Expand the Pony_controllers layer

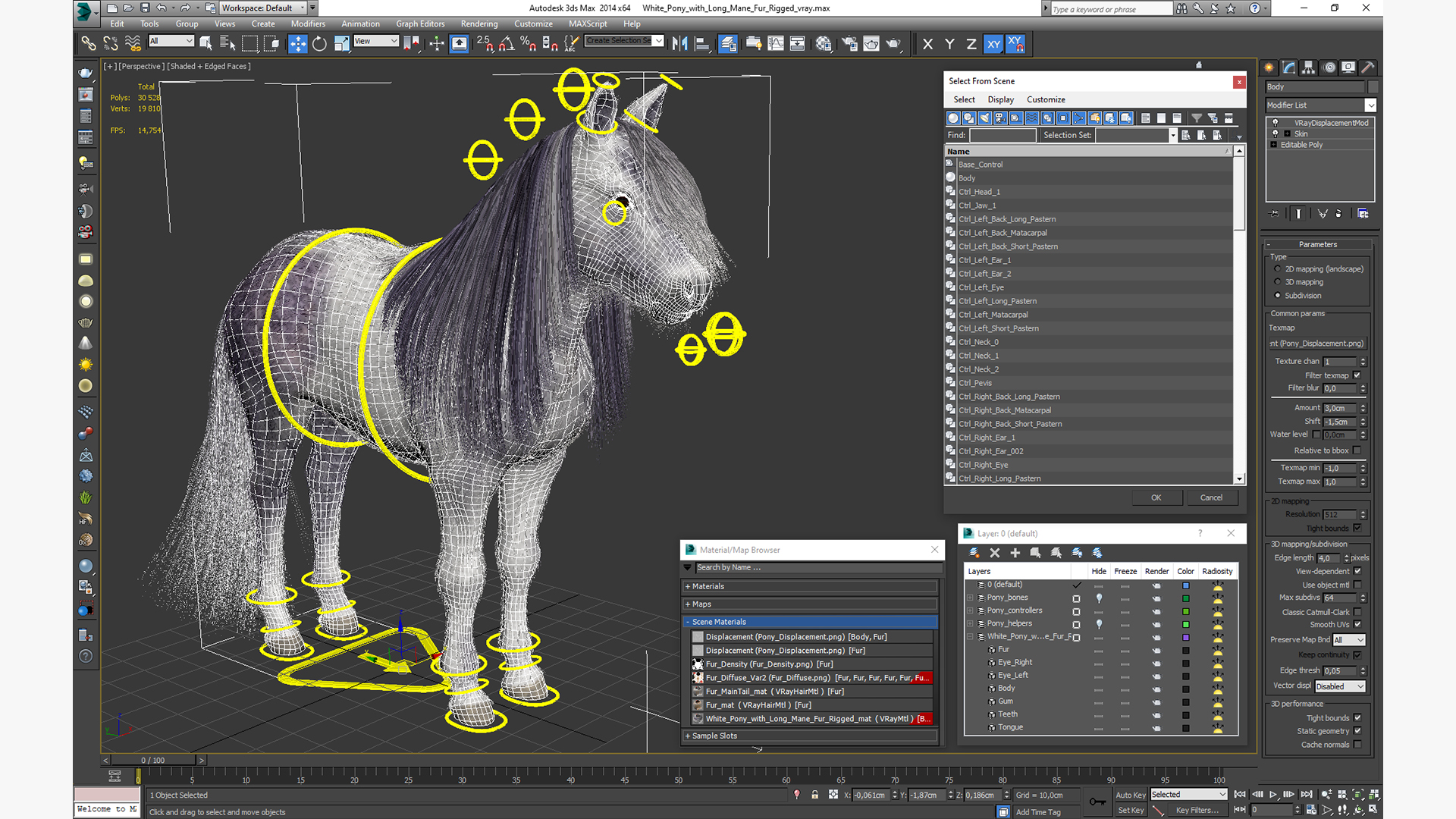(971, 611)
